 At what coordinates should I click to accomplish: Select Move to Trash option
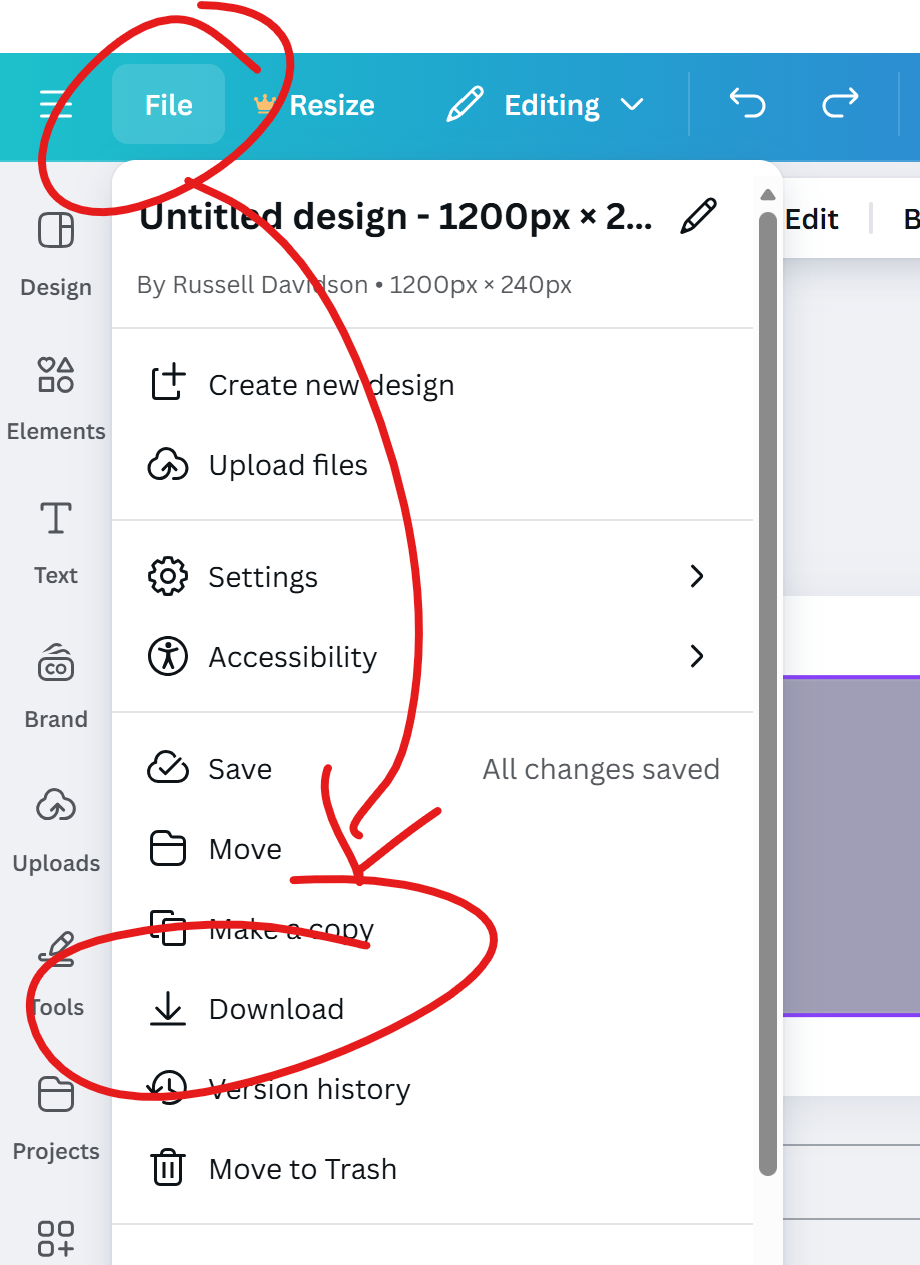[x=302, y=1169]
